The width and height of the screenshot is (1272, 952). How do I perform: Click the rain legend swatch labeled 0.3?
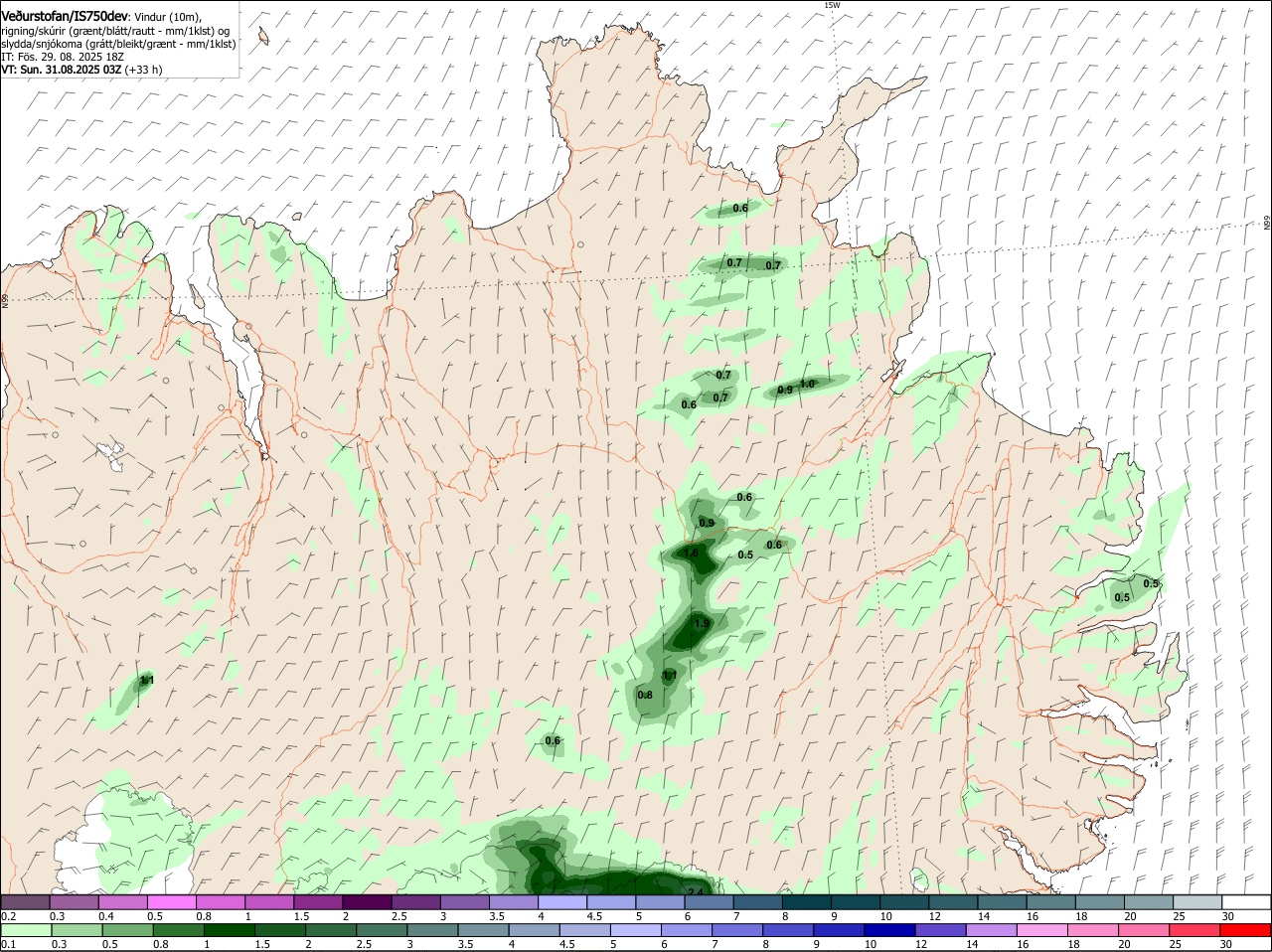click(76, 930)
